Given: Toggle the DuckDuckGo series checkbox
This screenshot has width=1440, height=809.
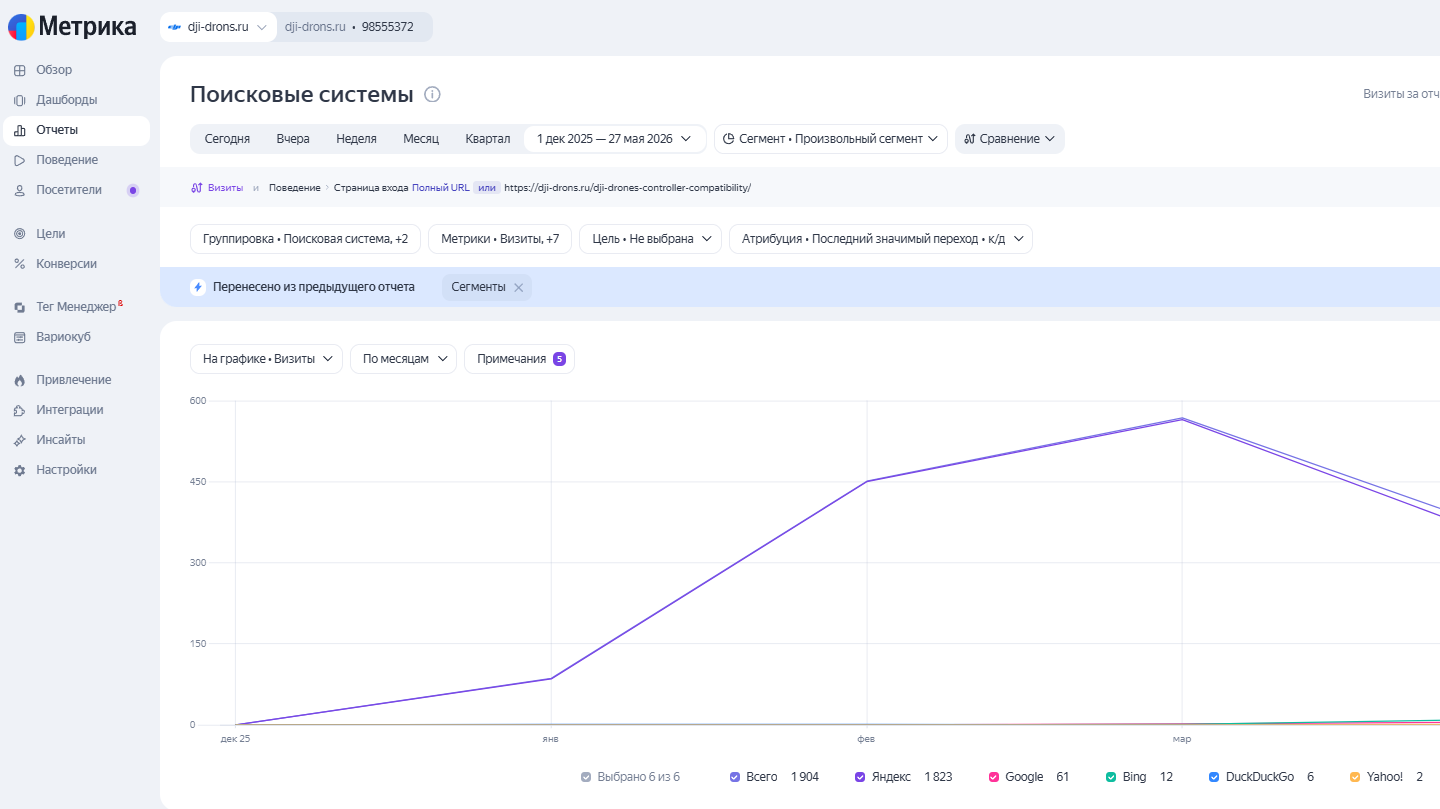Looking at the screenshot, I should [1214, 777].
